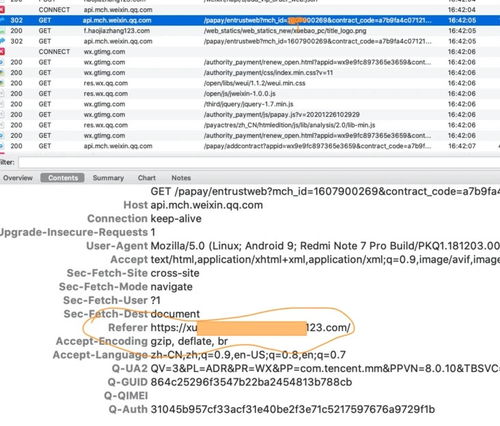Select the lib-min.js request from res.wx.qq.com

coord(250,125)
